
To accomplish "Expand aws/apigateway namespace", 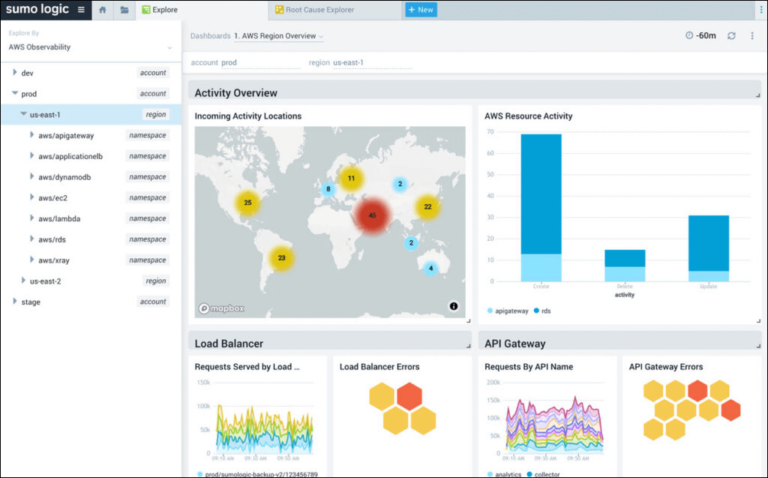I will click(x=32, y=135).
